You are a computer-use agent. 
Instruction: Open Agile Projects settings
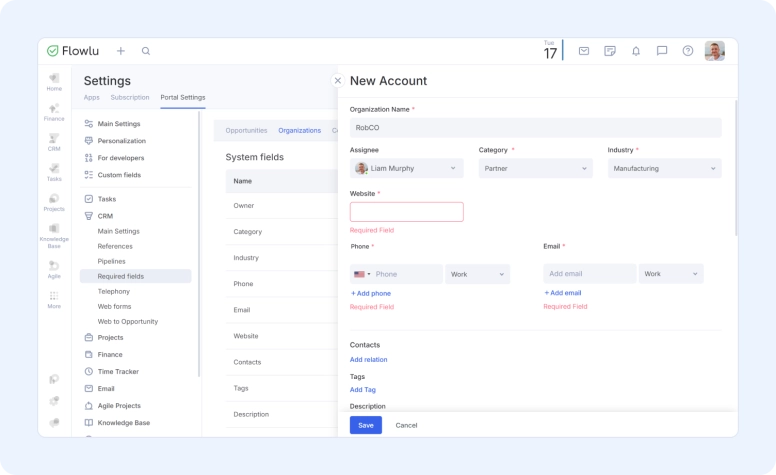[x=119, y=406]
